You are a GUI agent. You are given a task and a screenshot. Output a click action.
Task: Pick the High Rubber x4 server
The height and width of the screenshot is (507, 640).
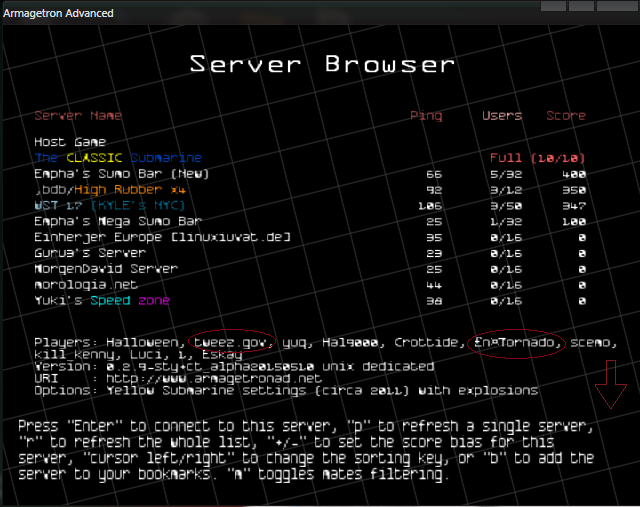click(110, 188)
